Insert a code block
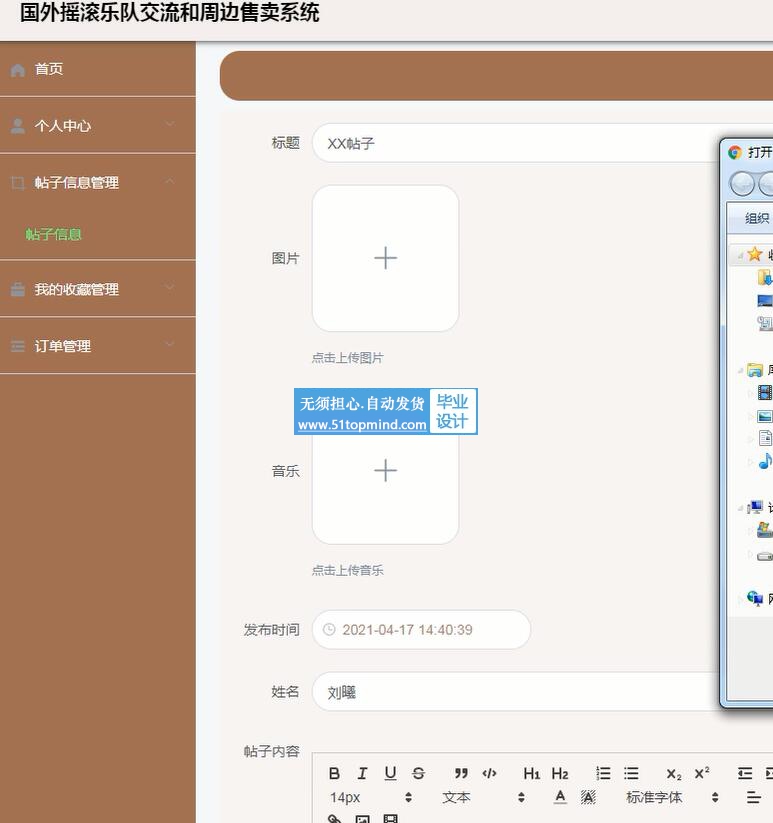 (x=489, y=773)
